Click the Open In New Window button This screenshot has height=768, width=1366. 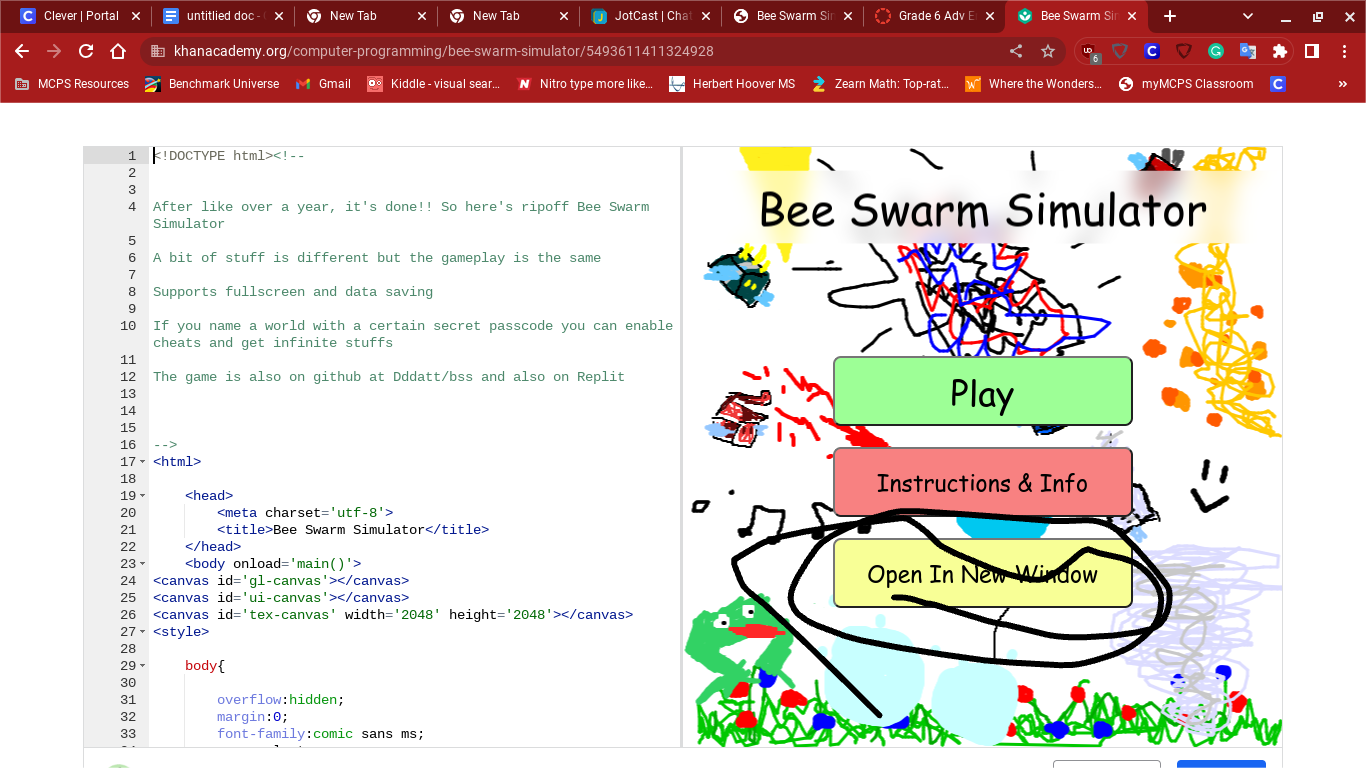[x=982, y=574]
